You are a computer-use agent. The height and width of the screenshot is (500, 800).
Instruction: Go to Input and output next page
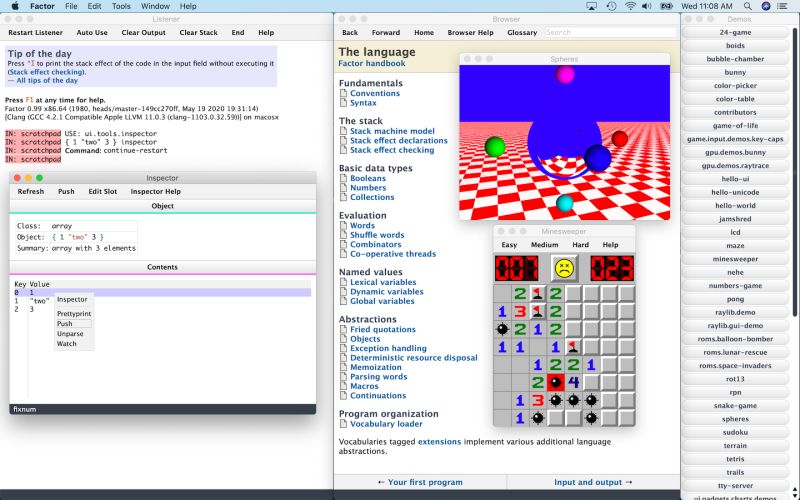[x=593, y=482]
